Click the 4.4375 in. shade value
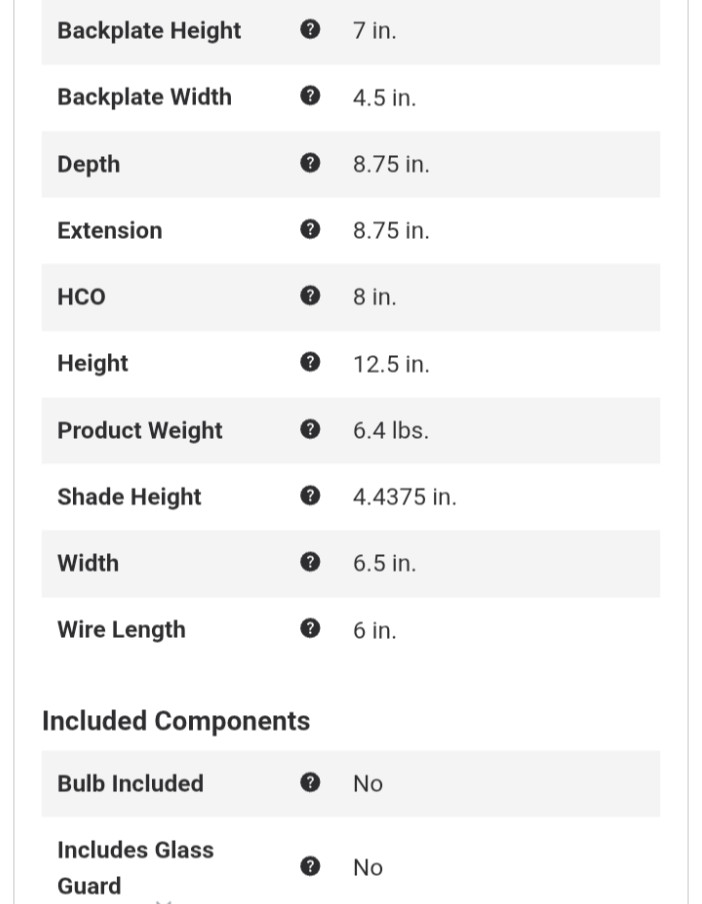Image resolution: width=702 pixels, height=904 pixels. (x=404, y=497)
